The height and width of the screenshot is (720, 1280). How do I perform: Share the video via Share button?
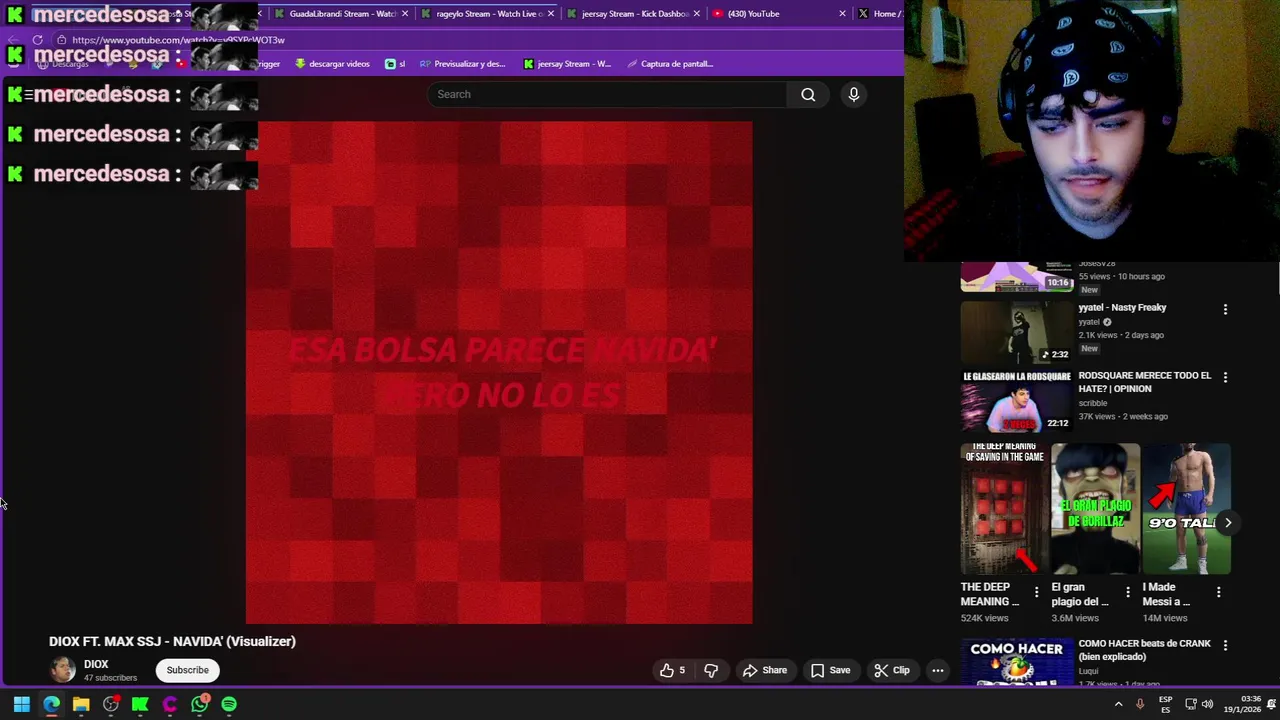click(764, 670)
